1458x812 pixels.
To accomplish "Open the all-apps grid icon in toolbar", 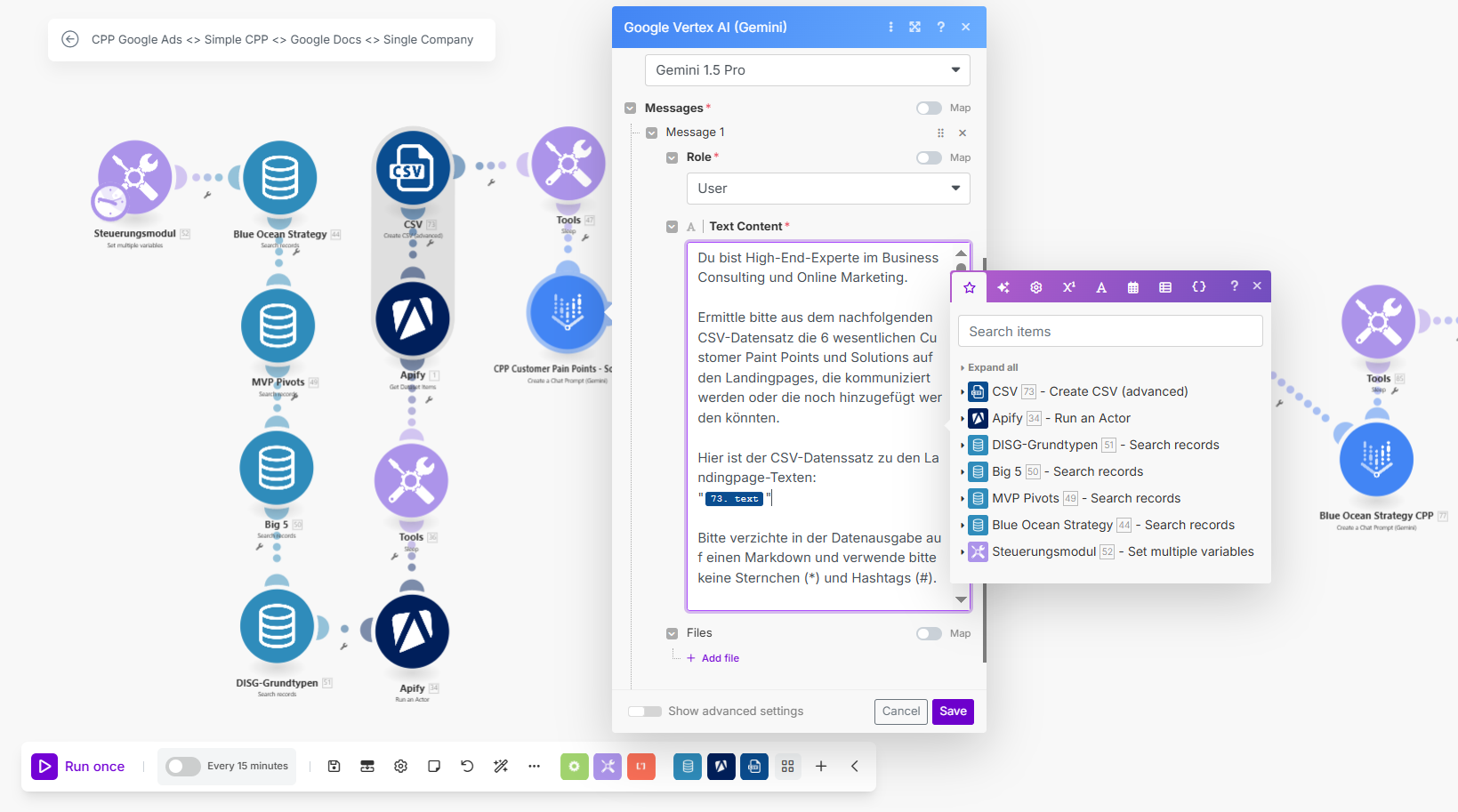I will coord(787,766).
